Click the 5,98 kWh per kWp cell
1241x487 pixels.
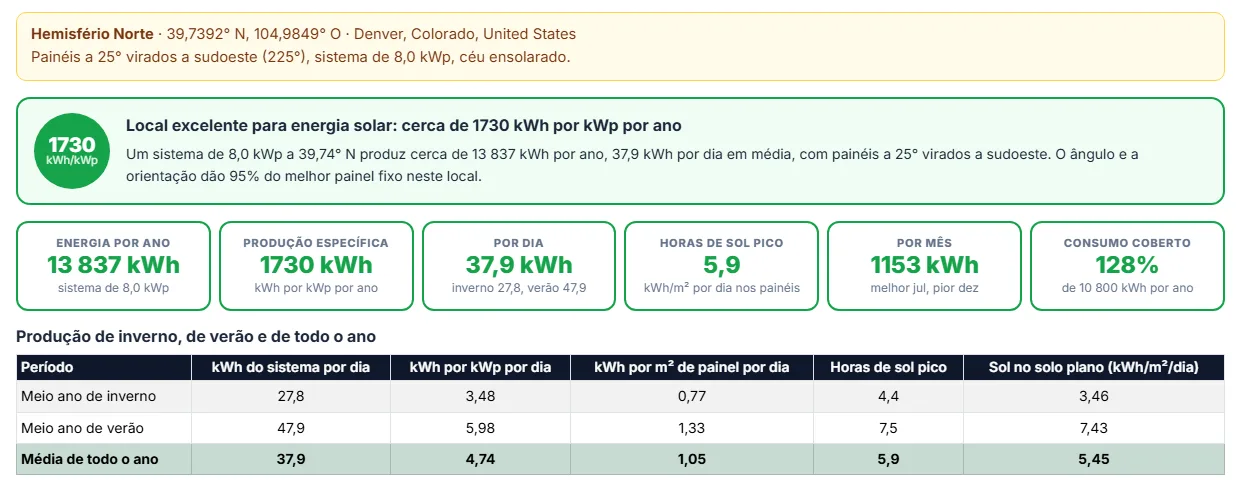pyautogui.click(x=480, y=428)
